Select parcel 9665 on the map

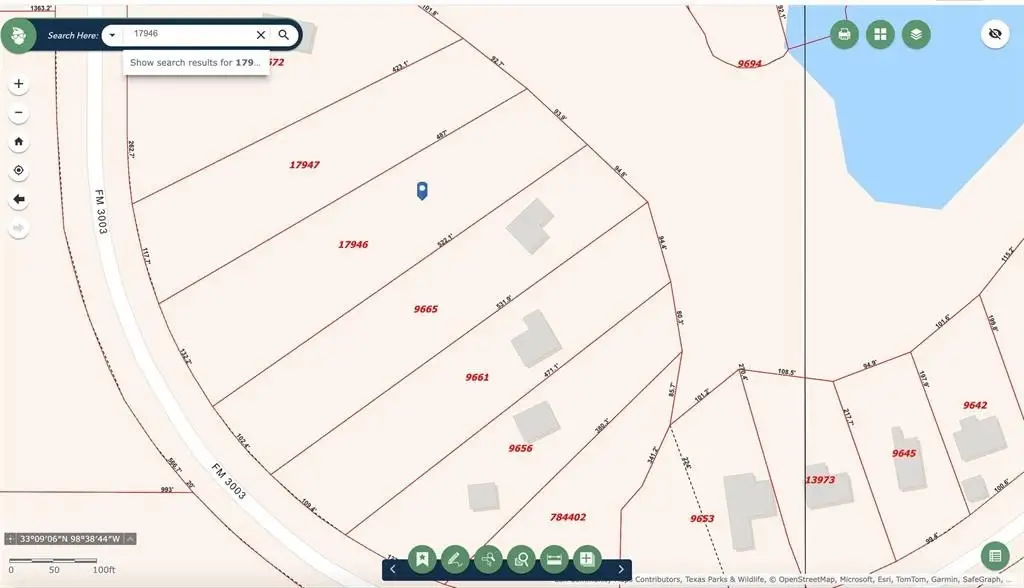pos(425,310)
